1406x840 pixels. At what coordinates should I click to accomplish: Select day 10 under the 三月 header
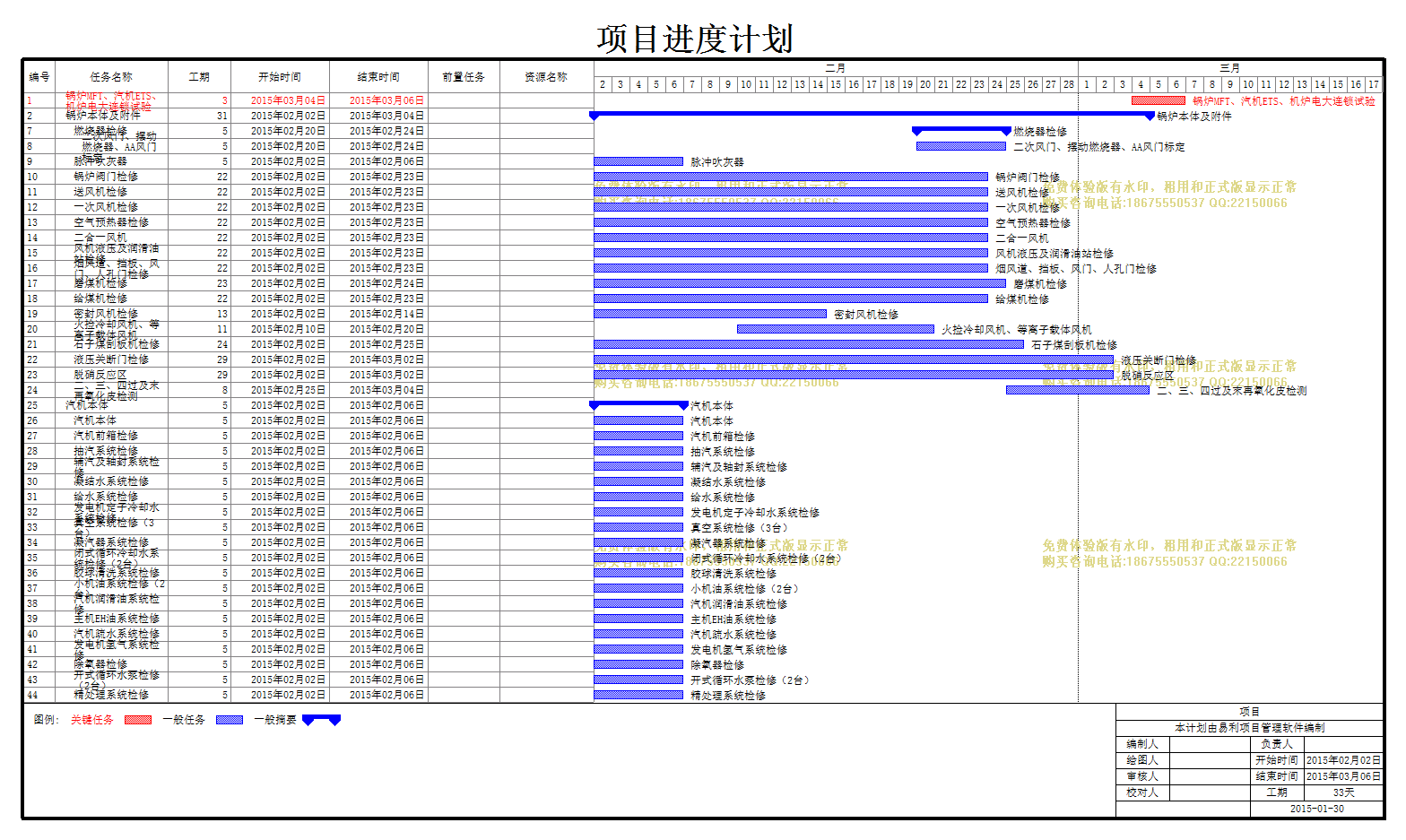(x=1248, y=84)
